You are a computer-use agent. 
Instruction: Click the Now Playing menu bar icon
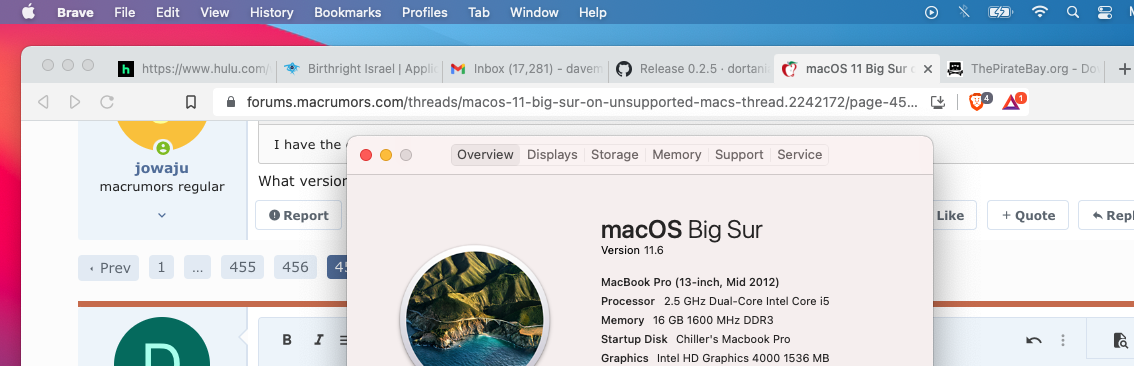[932, 12]
